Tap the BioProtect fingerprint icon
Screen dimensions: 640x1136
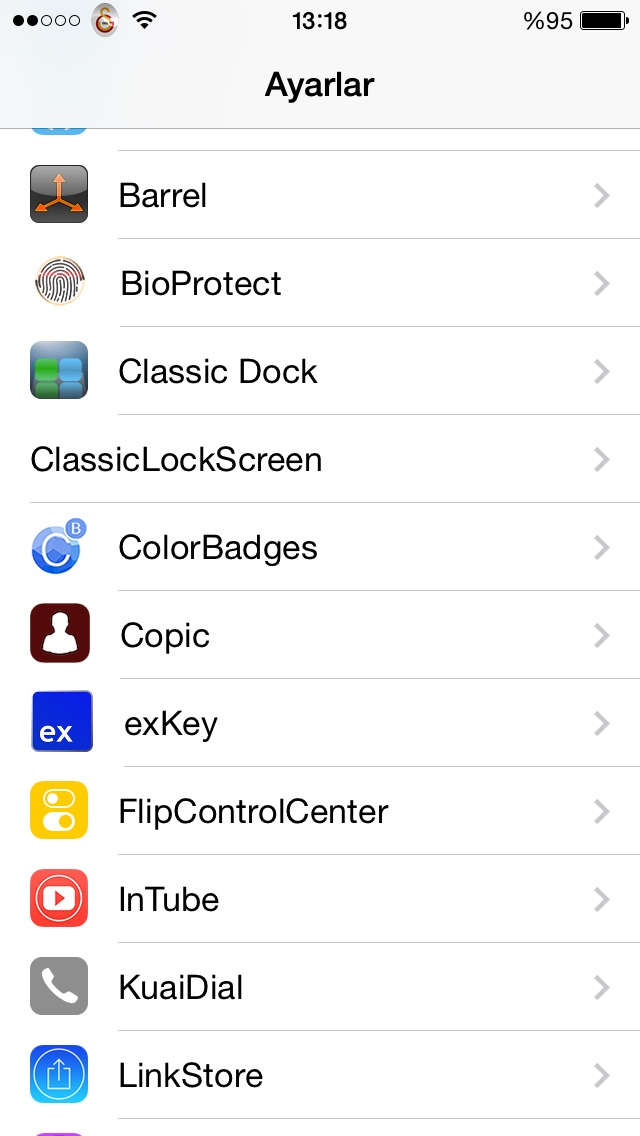point(59,281)
